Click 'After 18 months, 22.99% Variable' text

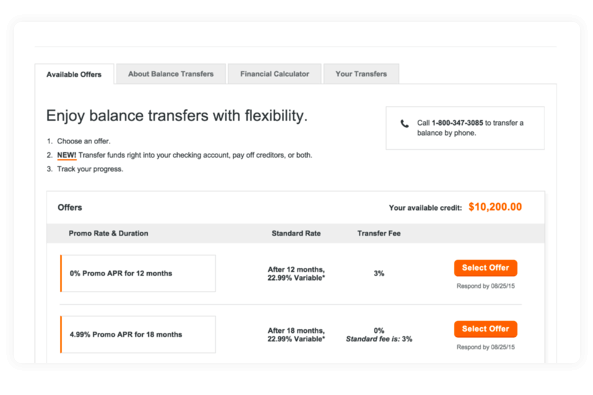[296, 335]
